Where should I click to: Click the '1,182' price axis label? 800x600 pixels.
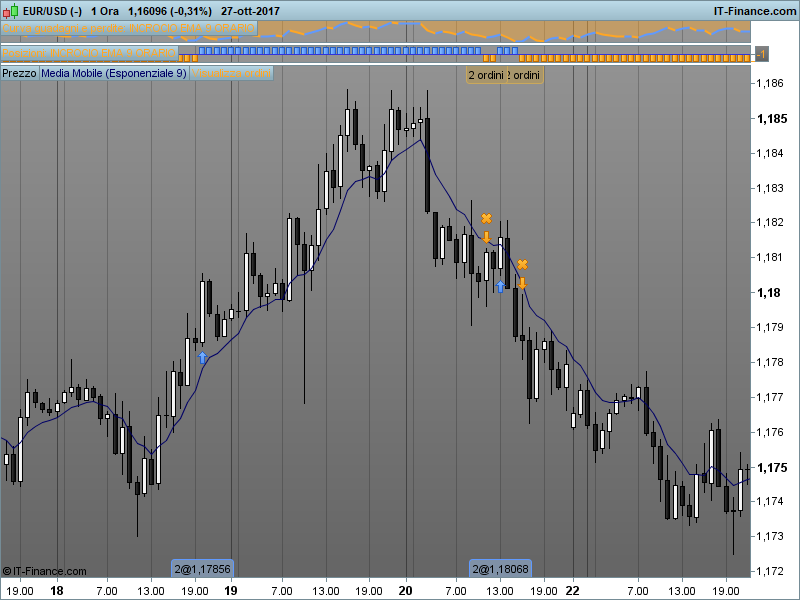(x=770, y=222)
